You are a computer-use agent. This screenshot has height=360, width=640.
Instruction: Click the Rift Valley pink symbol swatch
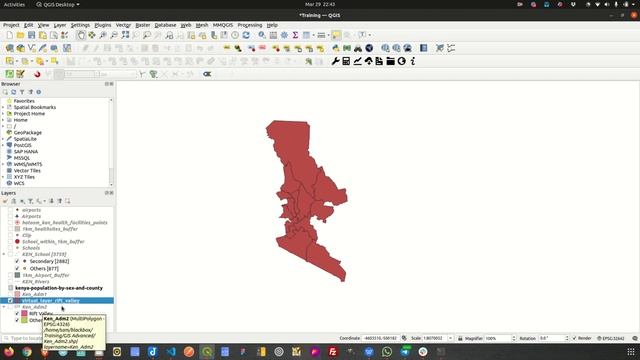24,313
